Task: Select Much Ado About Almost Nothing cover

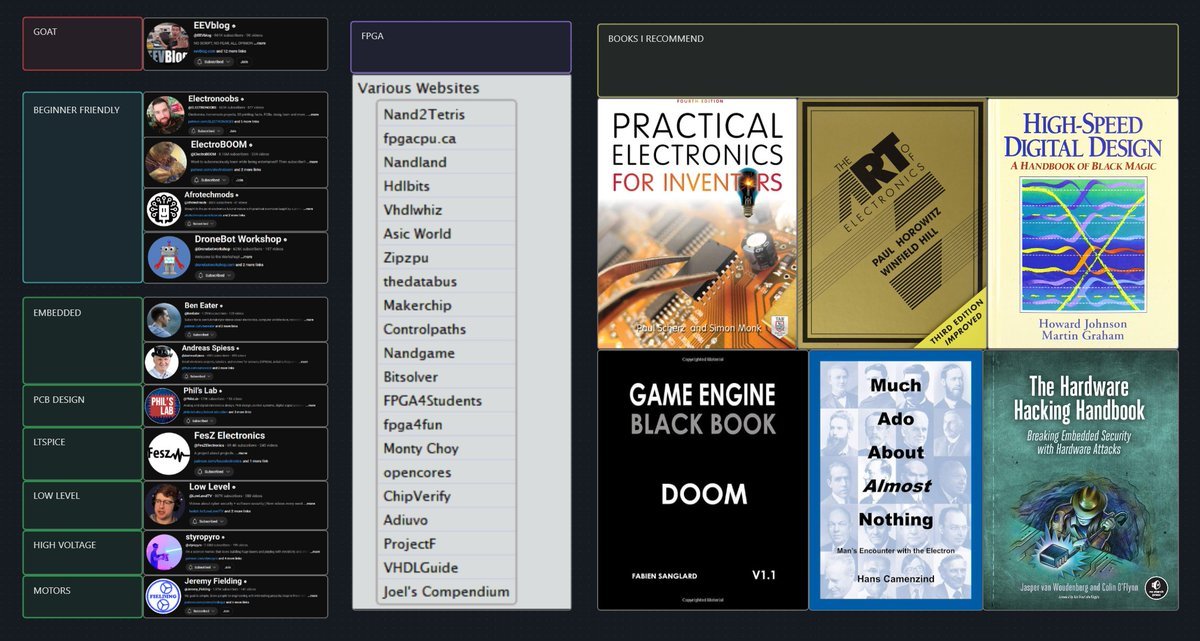Action: coord(895,480)
